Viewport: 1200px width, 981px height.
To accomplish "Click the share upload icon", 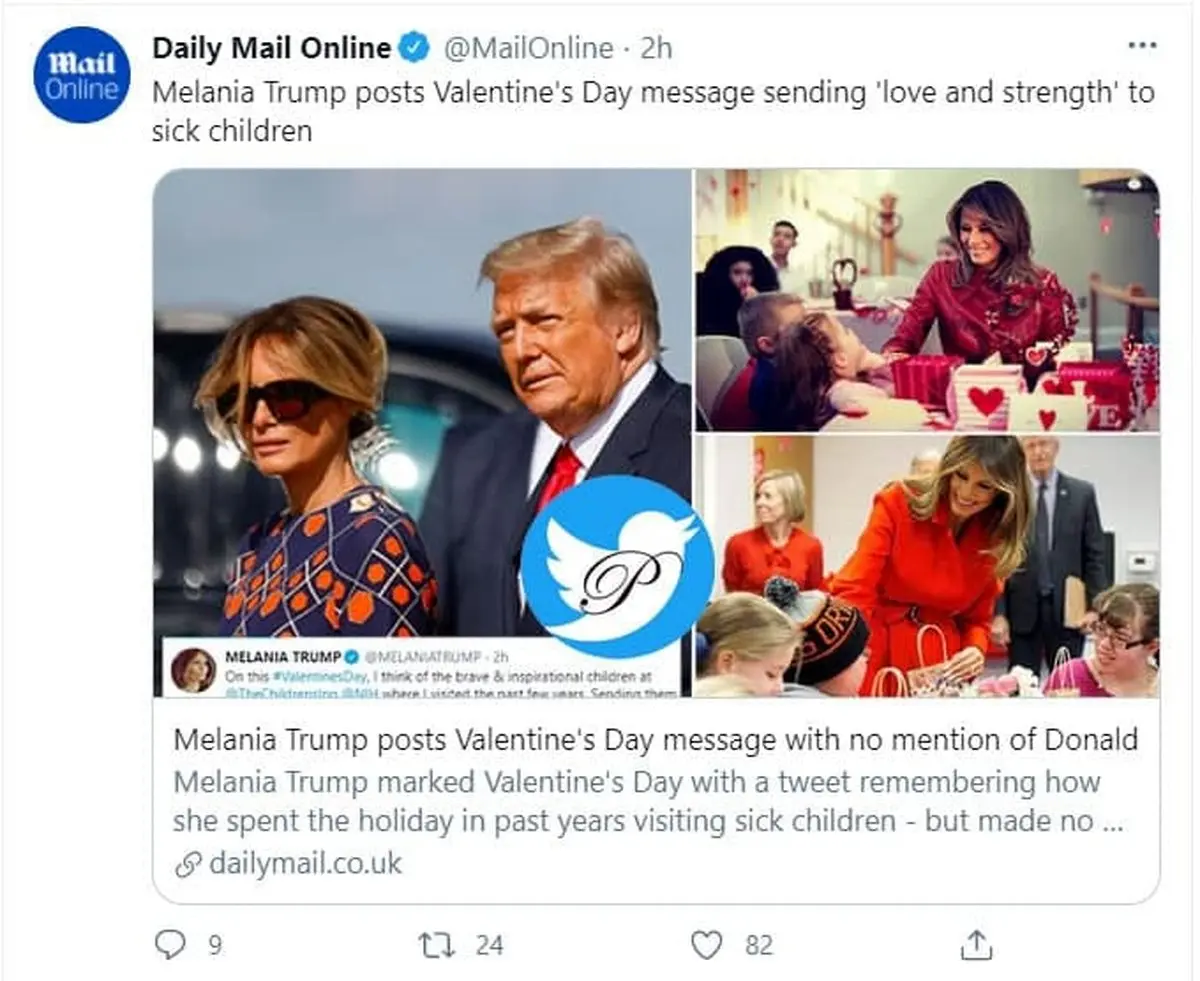I will pos(977,944).
